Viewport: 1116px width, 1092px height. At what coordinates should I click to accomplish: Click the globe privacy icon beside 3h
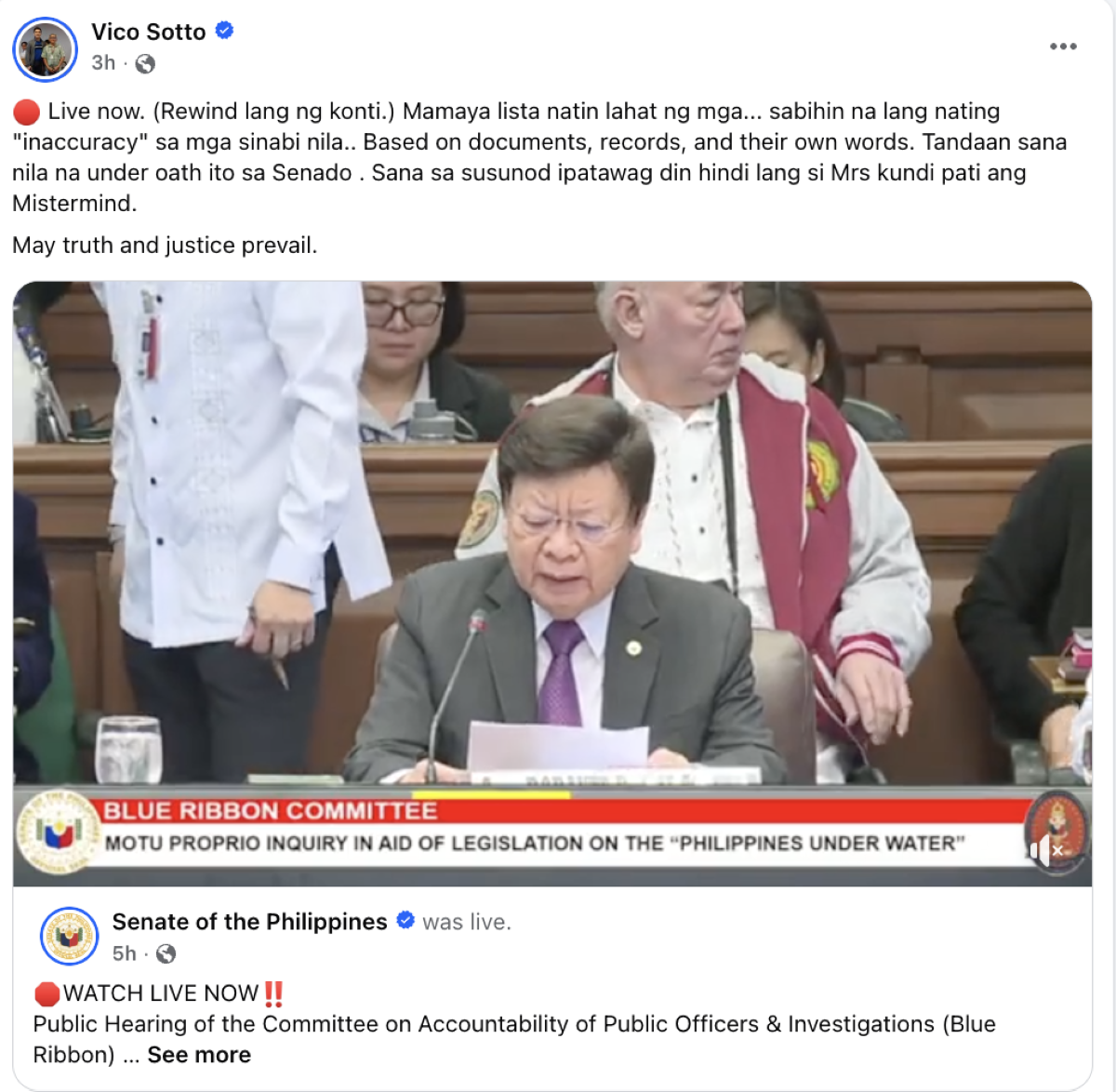145,64
